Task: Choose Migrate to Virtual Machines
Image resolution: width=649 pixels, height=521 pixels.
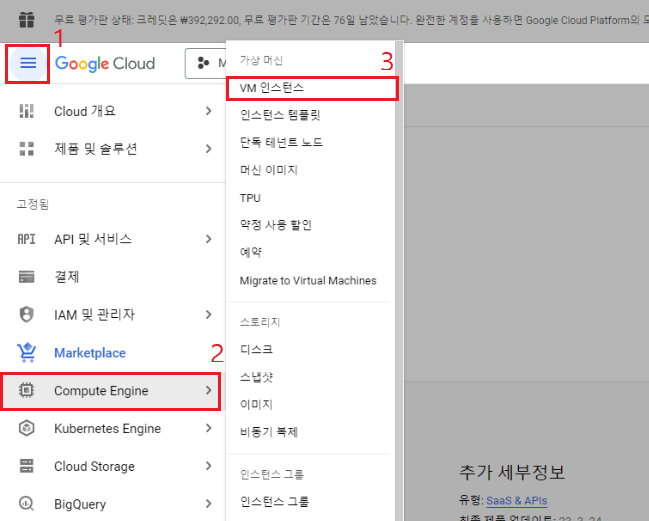Action: click(310, 281)
